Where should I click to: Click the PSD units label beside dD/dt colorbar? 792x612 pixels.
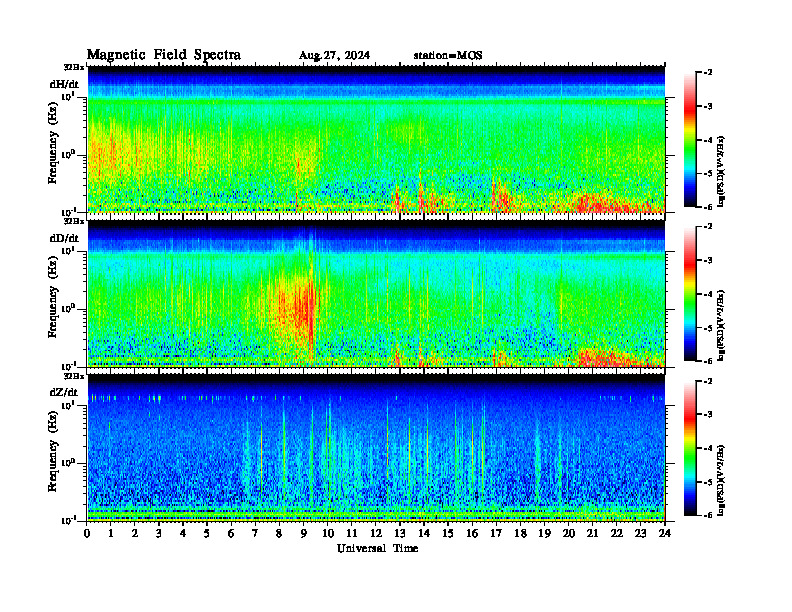click(x=722, y=325)
